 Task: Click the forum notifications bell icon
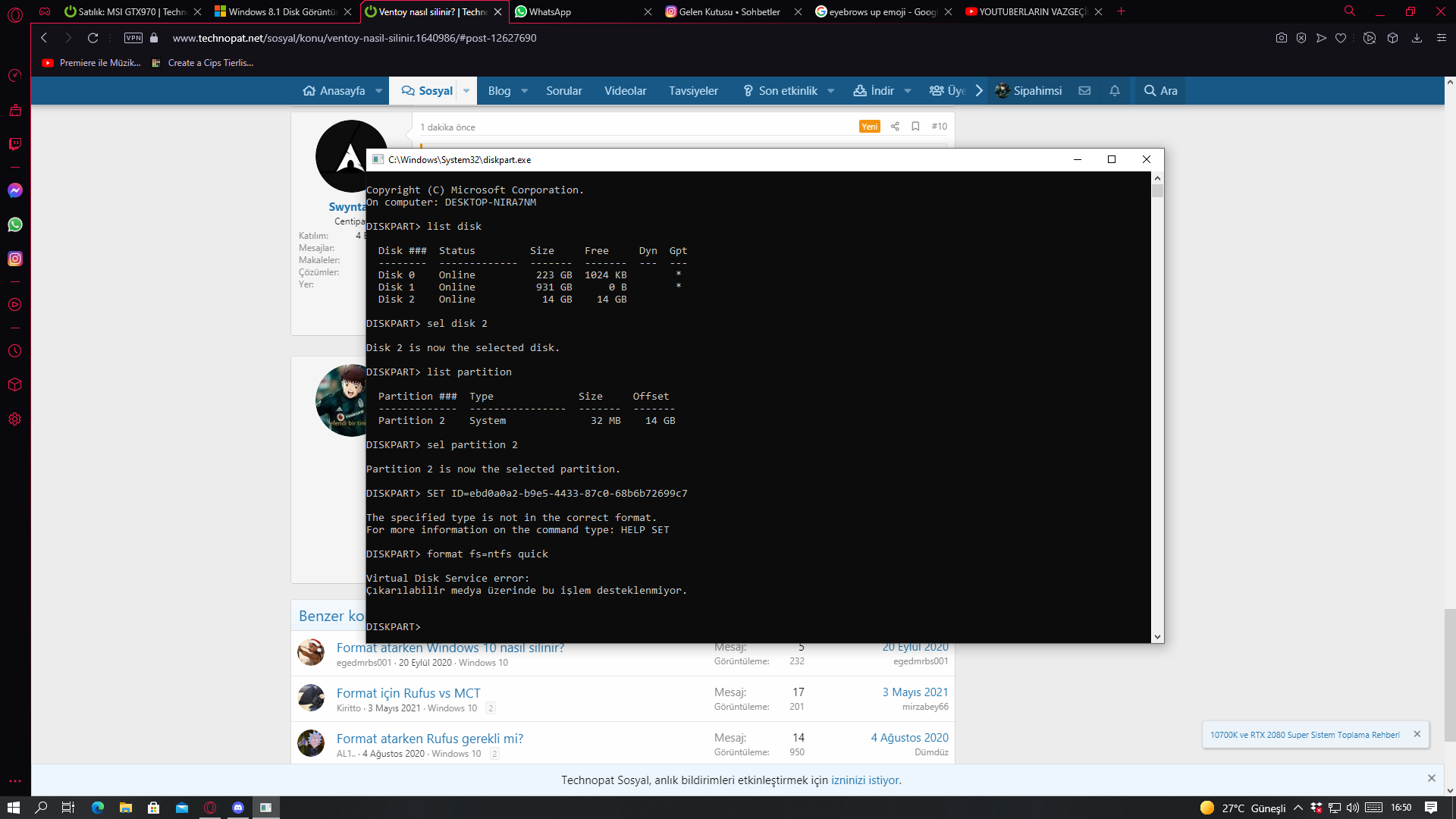click(x=1114, y=91)
